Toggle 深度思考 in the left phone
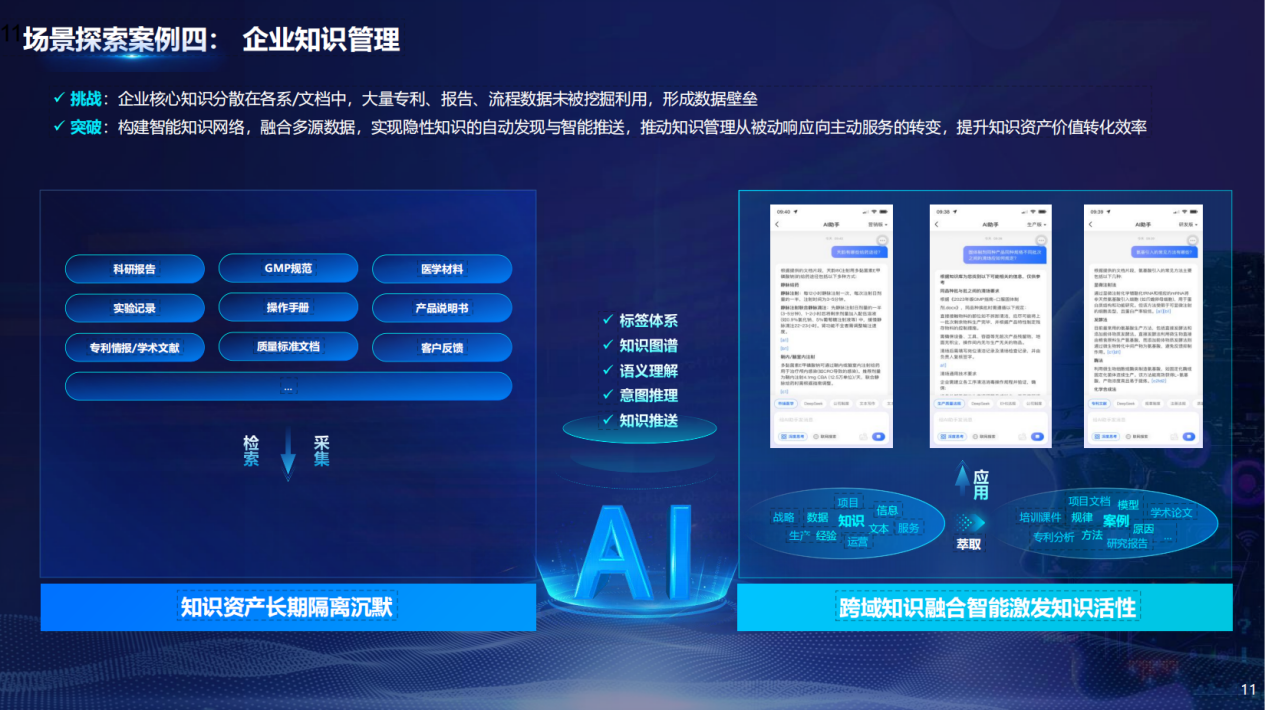 (792, 437)
